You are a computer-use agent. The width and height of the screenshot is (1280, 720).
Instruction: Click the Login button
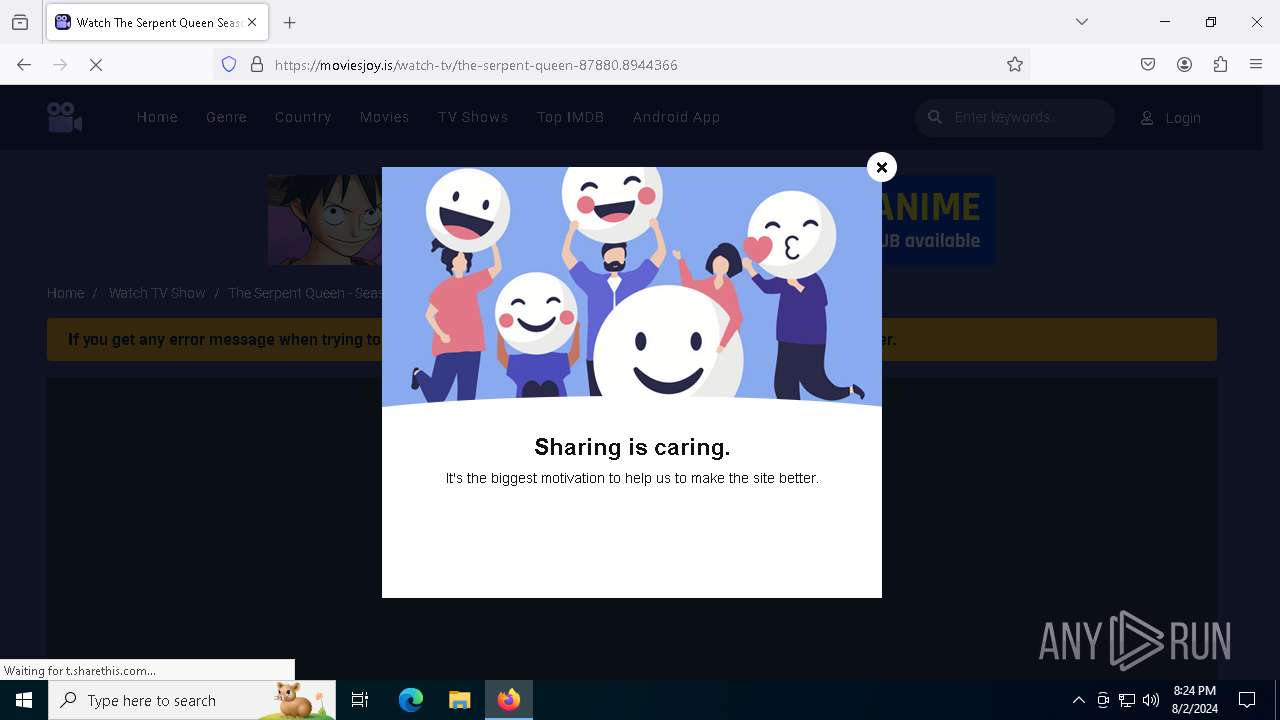tap(1171, 118)
